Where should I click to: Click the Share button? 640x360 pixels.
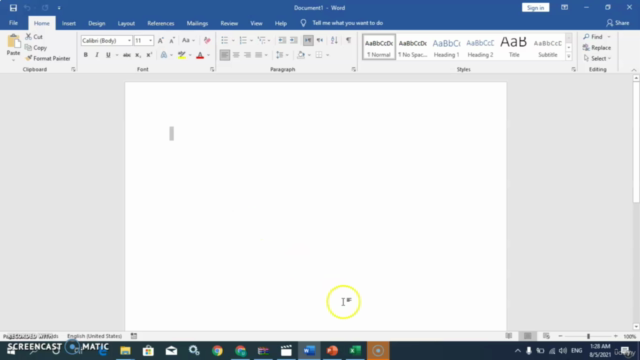618,23
